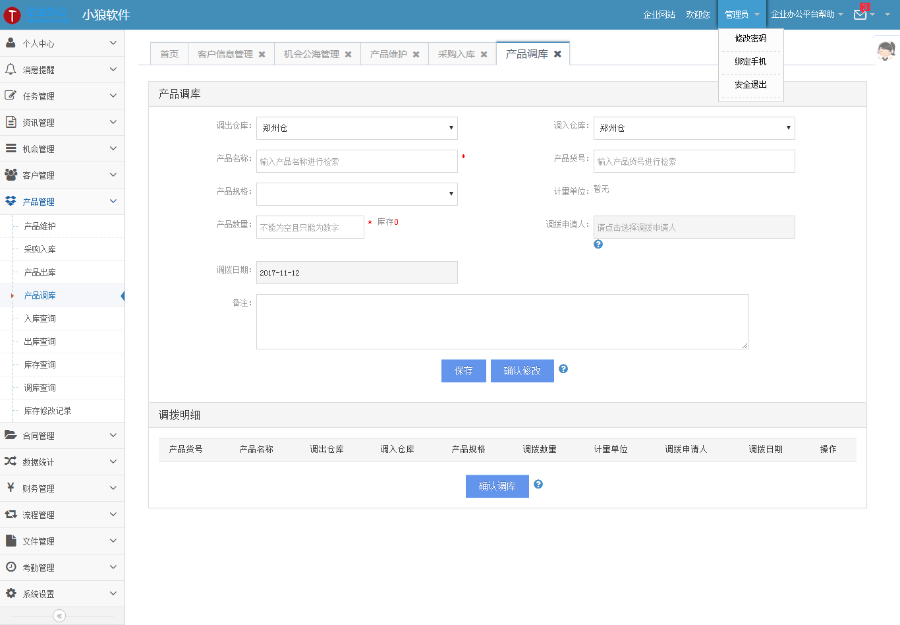
Task: Click the help icon beside 调拨申请人
Action: point(598,244)
